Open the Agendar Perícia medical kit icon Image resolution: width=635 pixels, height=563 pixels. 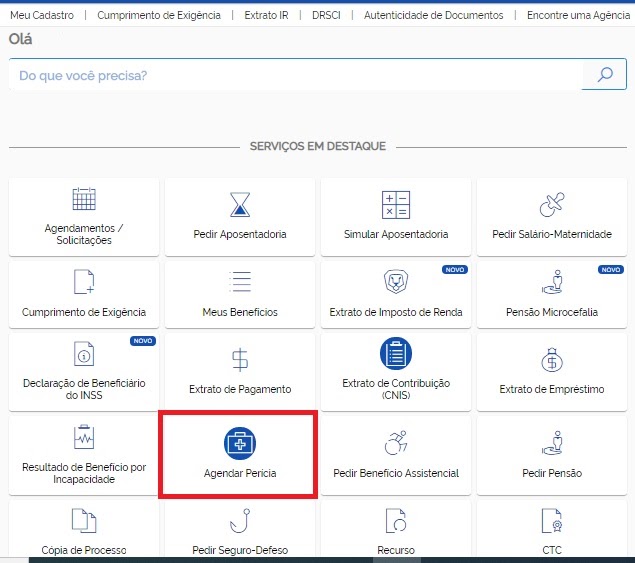[x=240, y=440]
